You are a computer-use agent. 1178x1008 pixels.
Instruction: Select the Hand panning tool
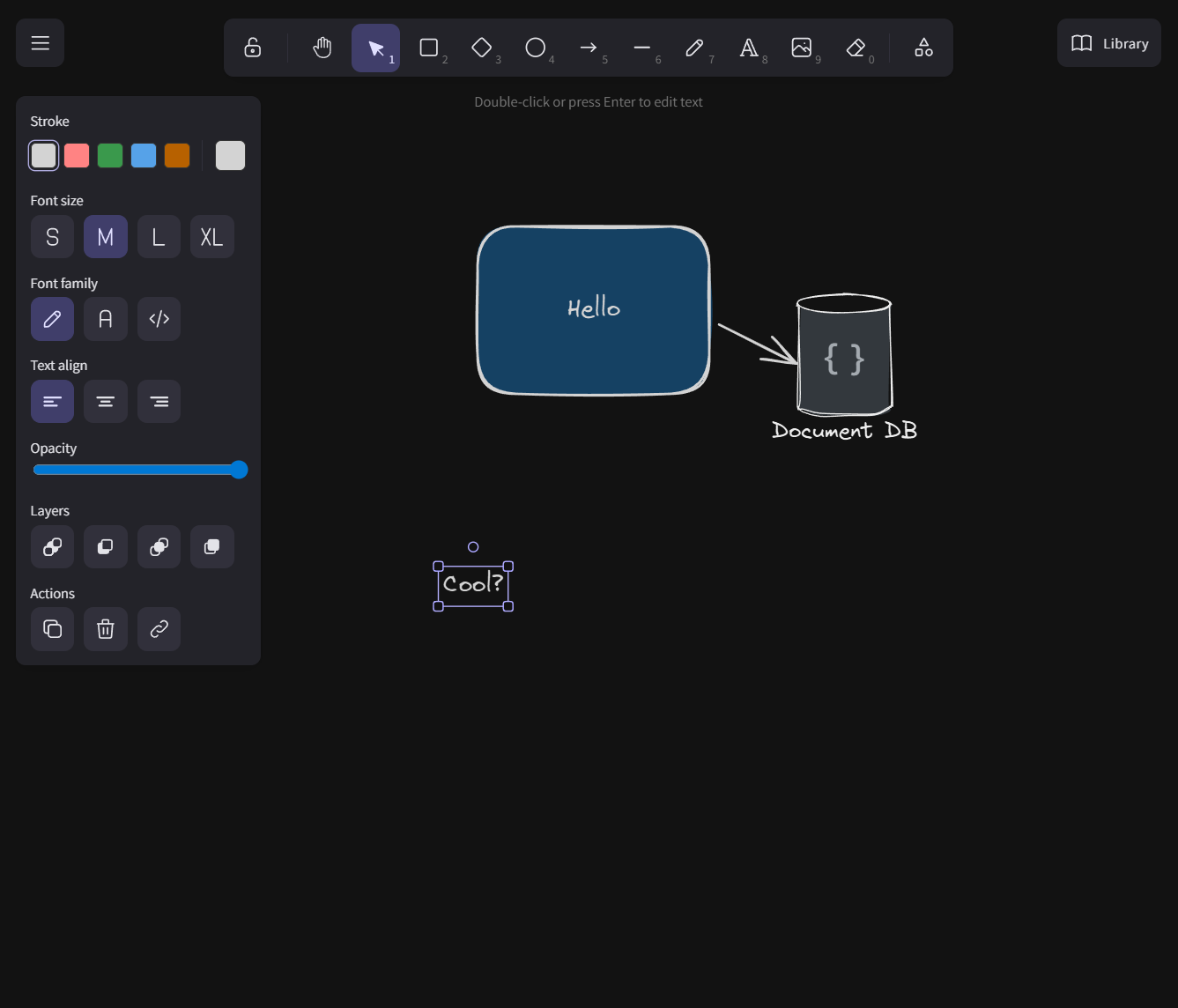[322, 48]
